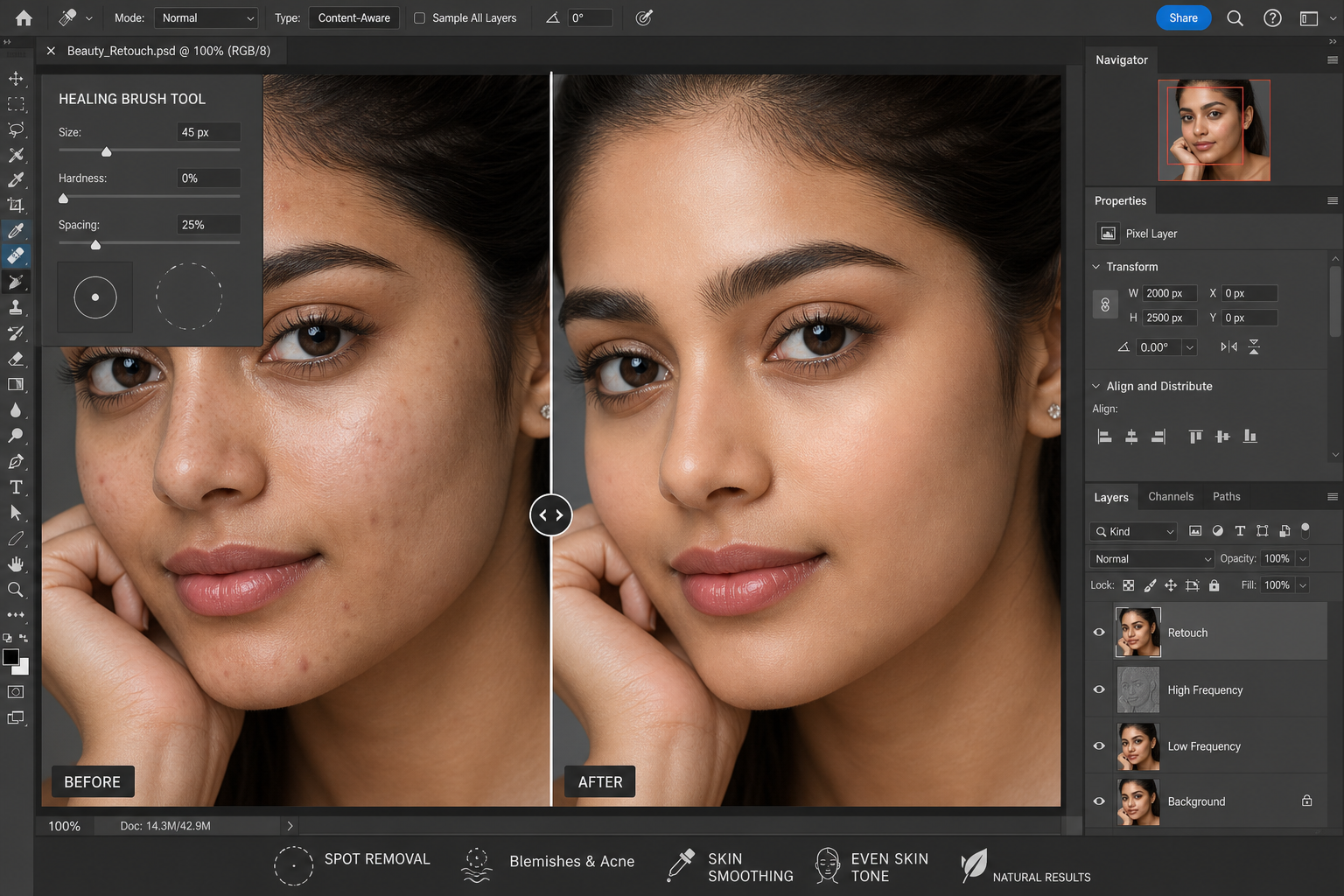Switch to the Channels tab

coord(1171,496)
